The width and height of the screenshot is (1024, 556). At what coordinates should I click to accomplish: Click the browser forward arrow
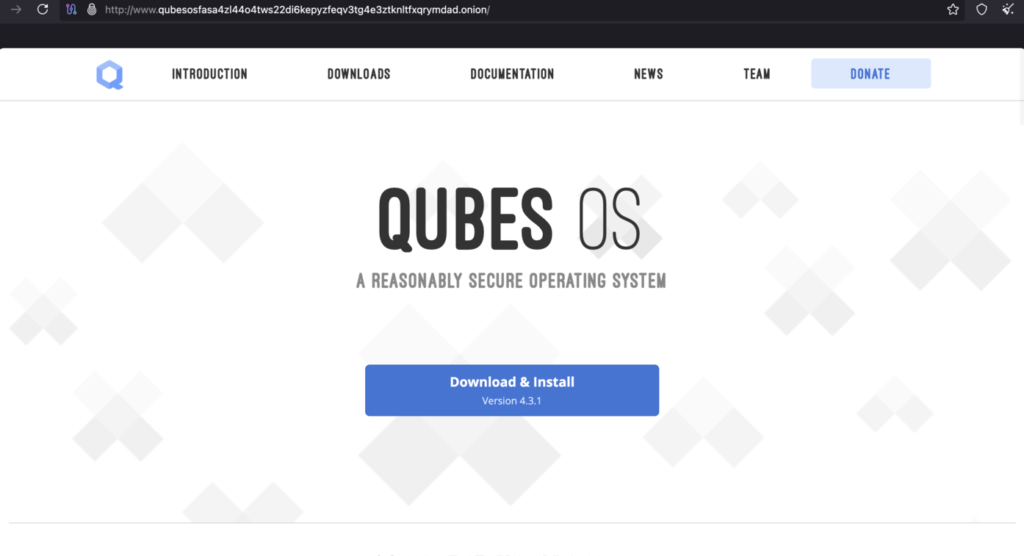click(x=16, y=10)
